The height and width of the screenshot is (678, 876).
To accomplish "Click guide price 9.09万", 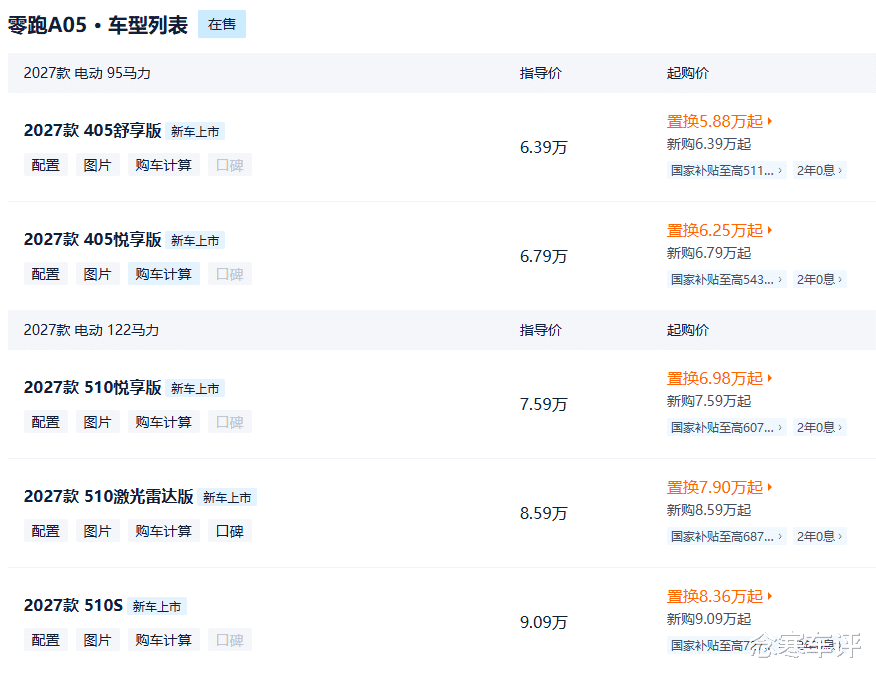I will click(x=543, y=622).
